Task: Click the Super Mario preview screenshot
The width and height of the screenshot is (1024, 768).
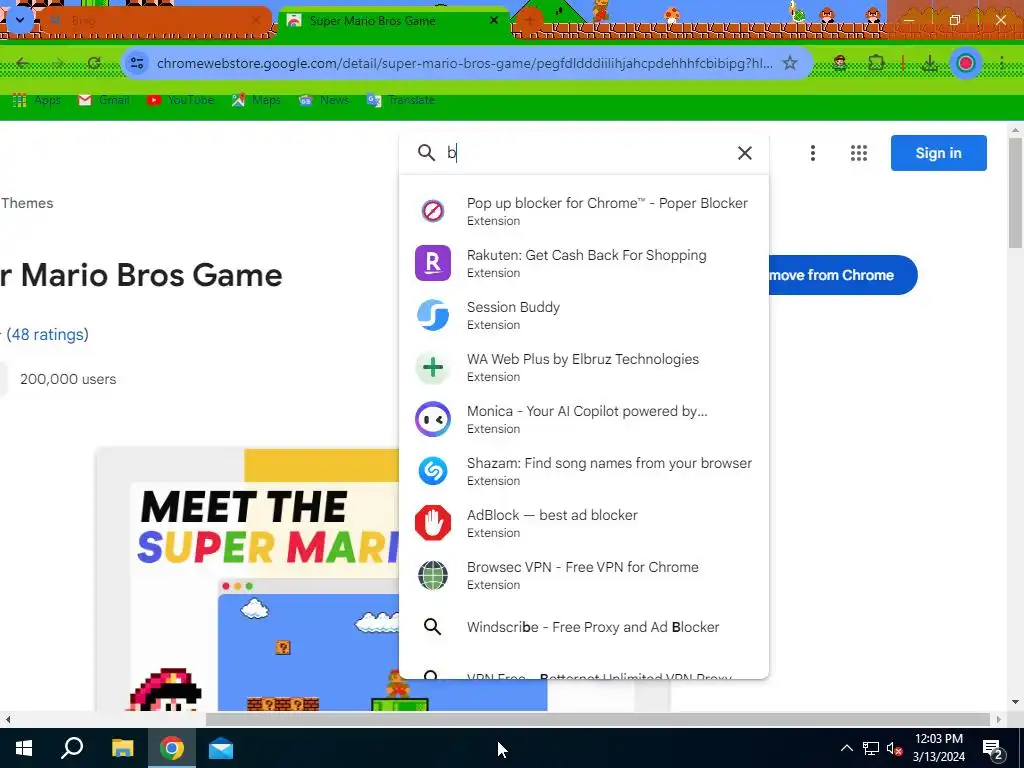Action: coord(248,581)
